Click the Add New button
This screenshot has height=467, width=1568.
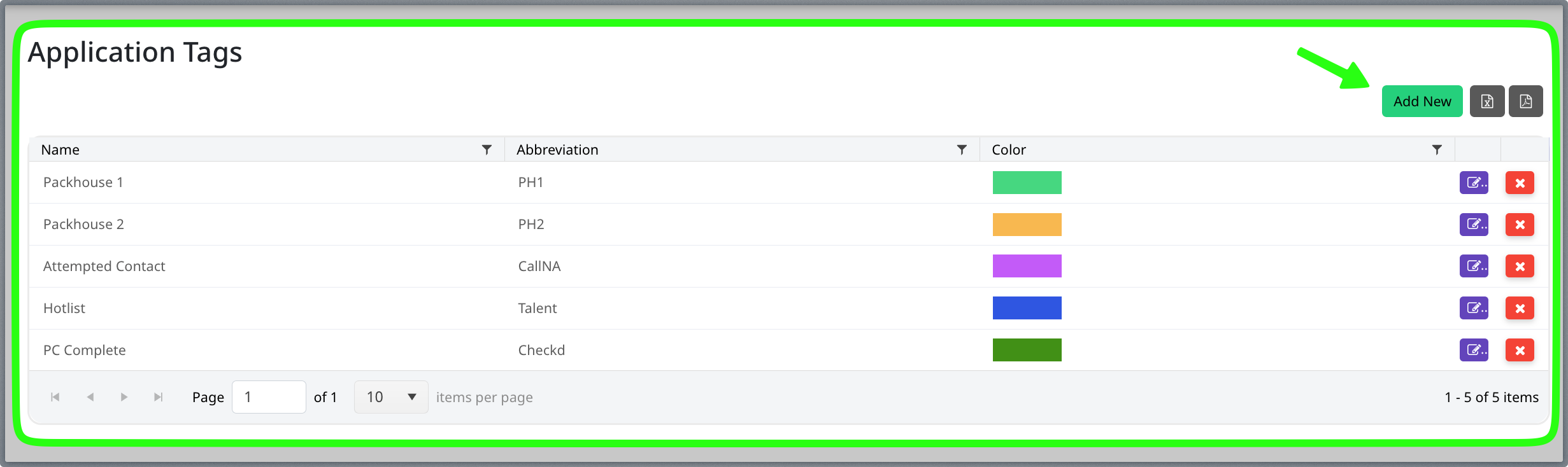point(1422,101)
